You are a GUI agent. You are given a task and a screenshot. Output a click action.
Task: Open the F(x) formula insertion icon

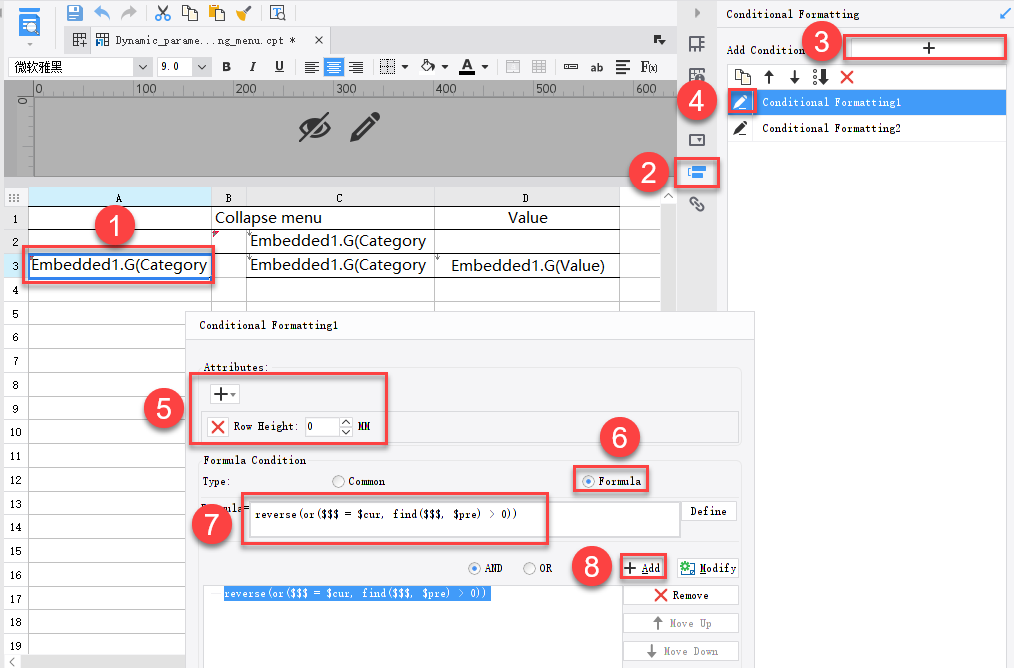[x=649, y=67]
